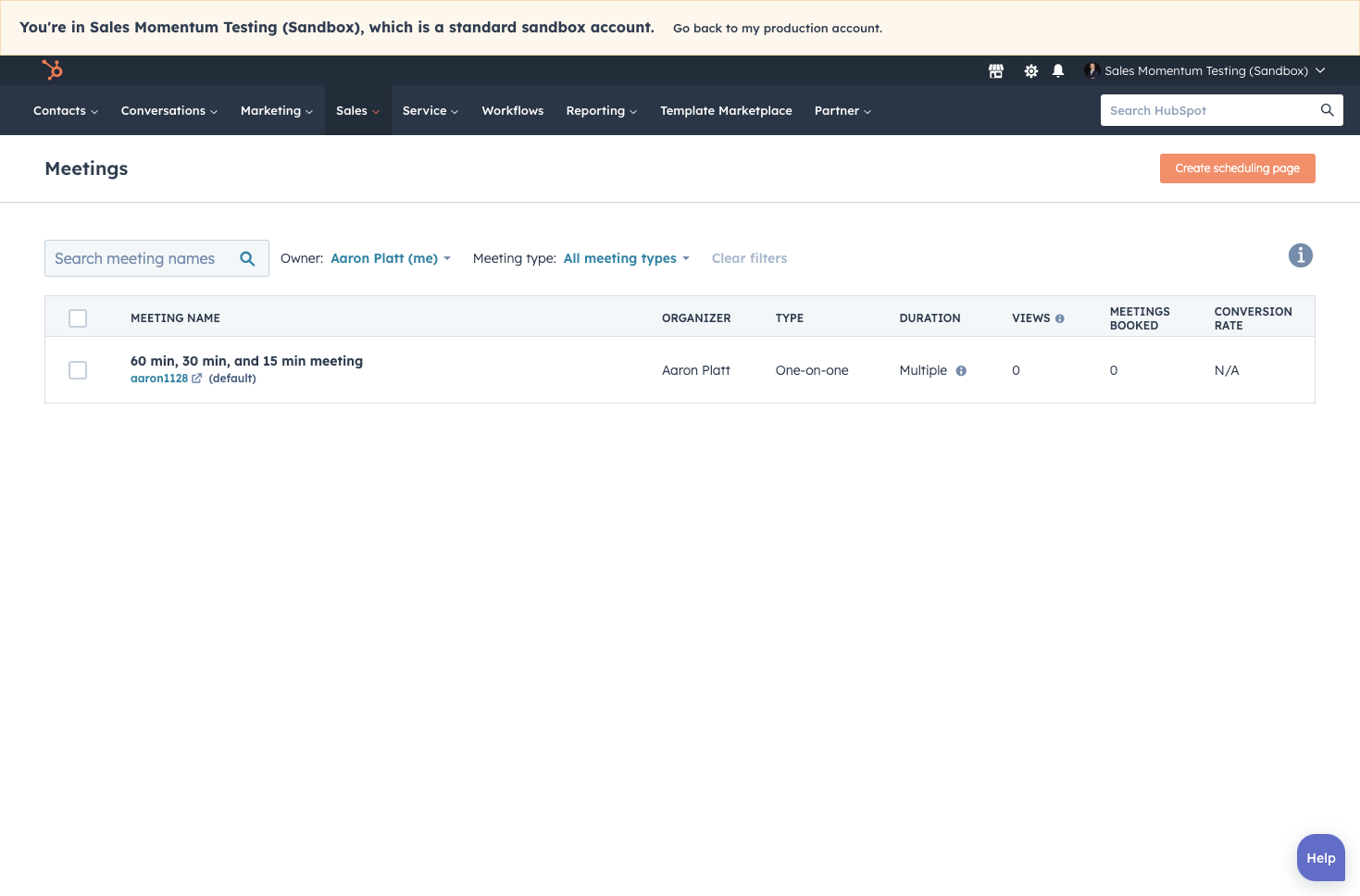Open the Help chat button
Viewport: 1360px width, 896px height.
1321,858
